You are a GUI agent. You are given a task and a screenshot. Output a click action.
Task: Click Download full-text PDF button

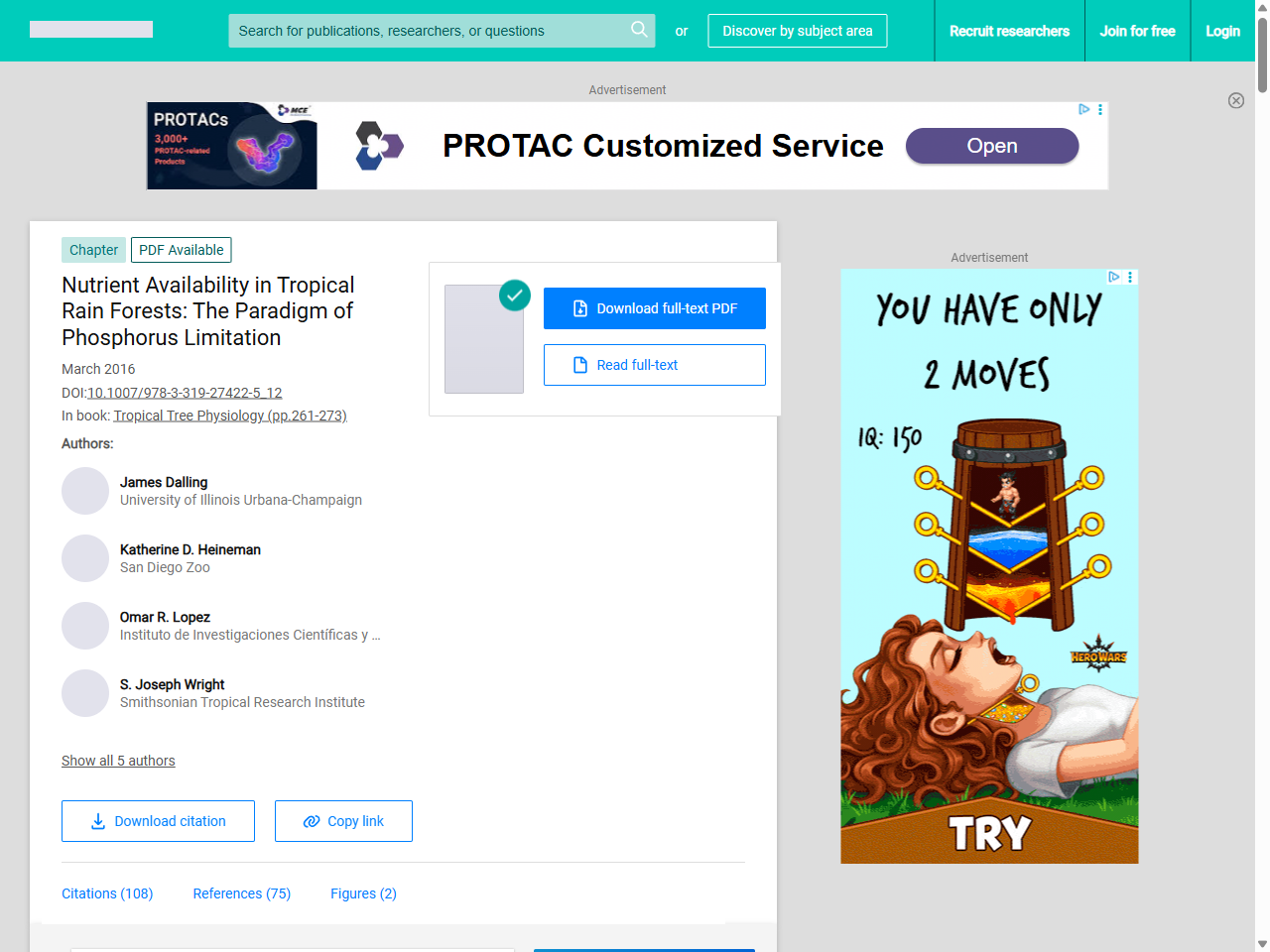point(655,308)
